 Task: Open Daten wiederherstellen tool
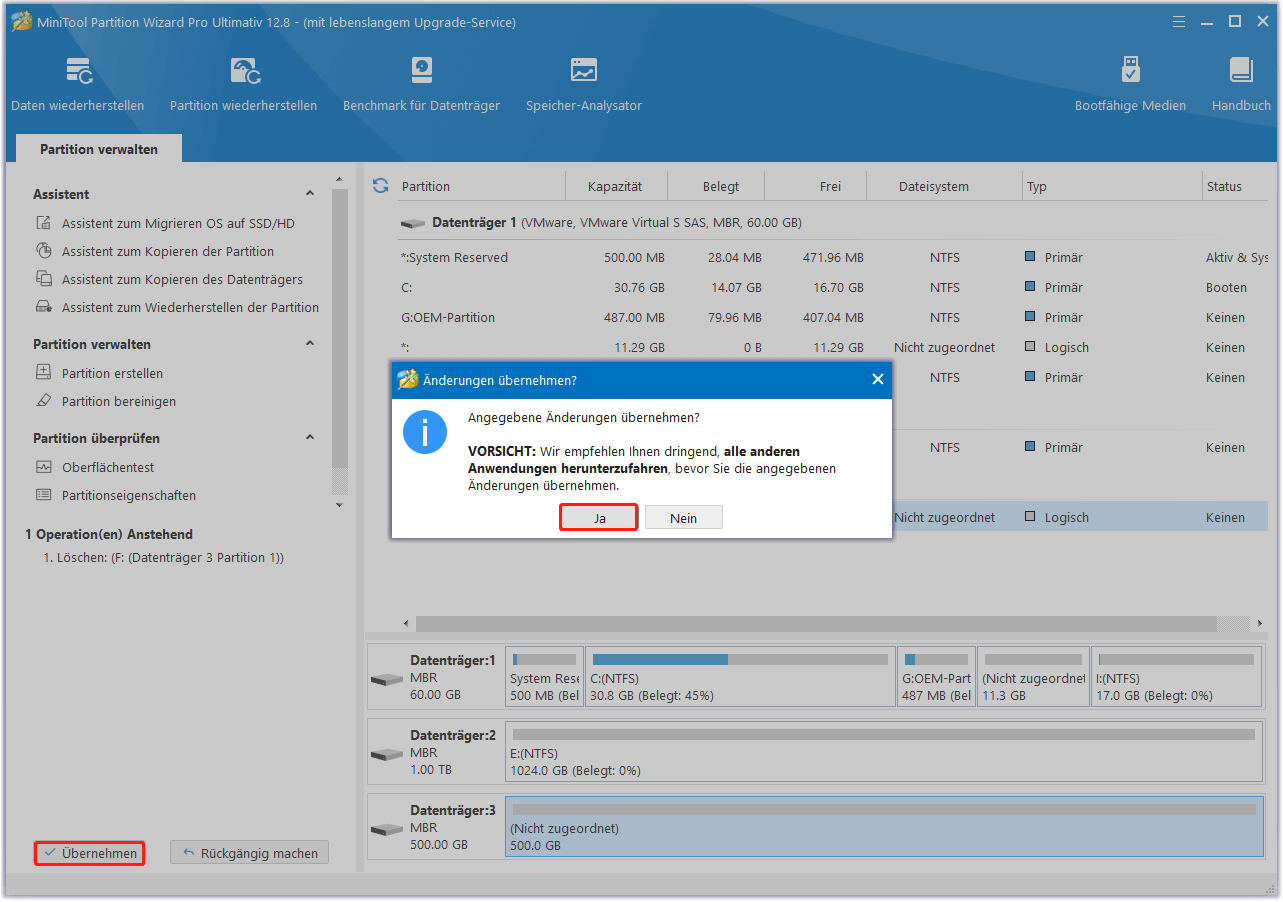point(78,84)
